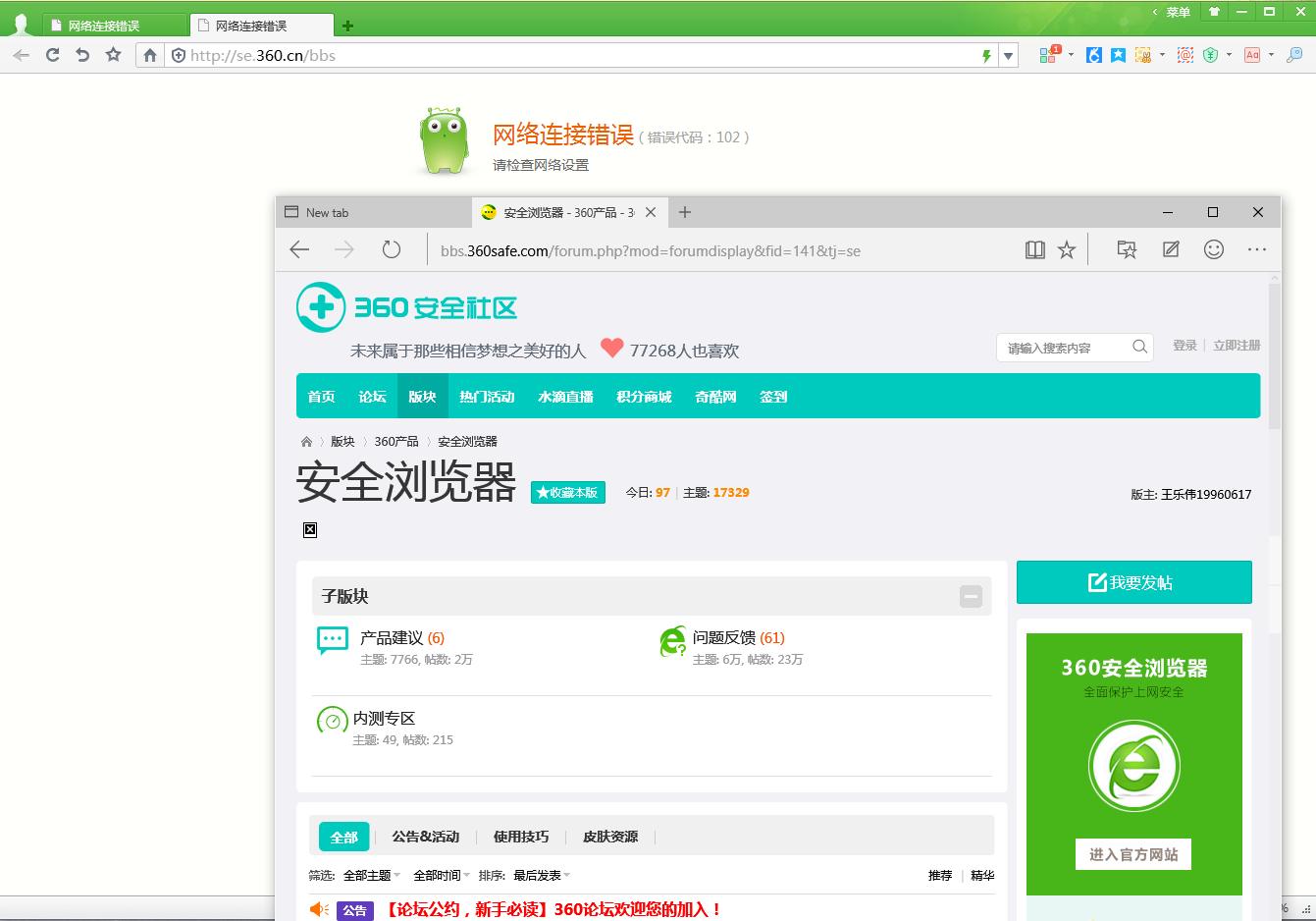This screenshot has width=1316, height=921.
Task: Open 积分商城 in forum navigation
Action: [x=644, y=397]
